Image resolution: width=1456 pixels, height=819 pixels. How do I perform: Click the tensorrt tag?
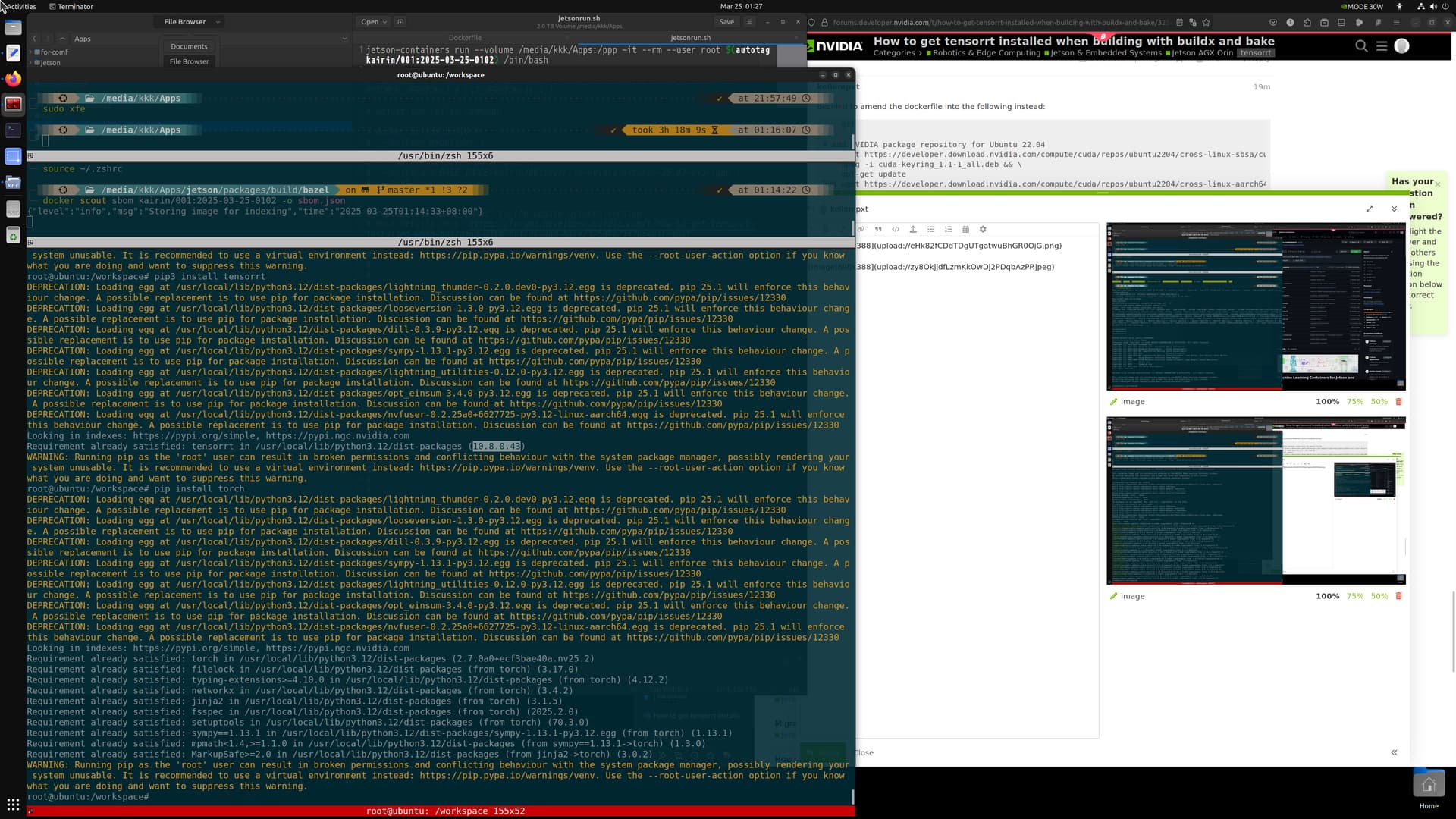(1255, 53)
